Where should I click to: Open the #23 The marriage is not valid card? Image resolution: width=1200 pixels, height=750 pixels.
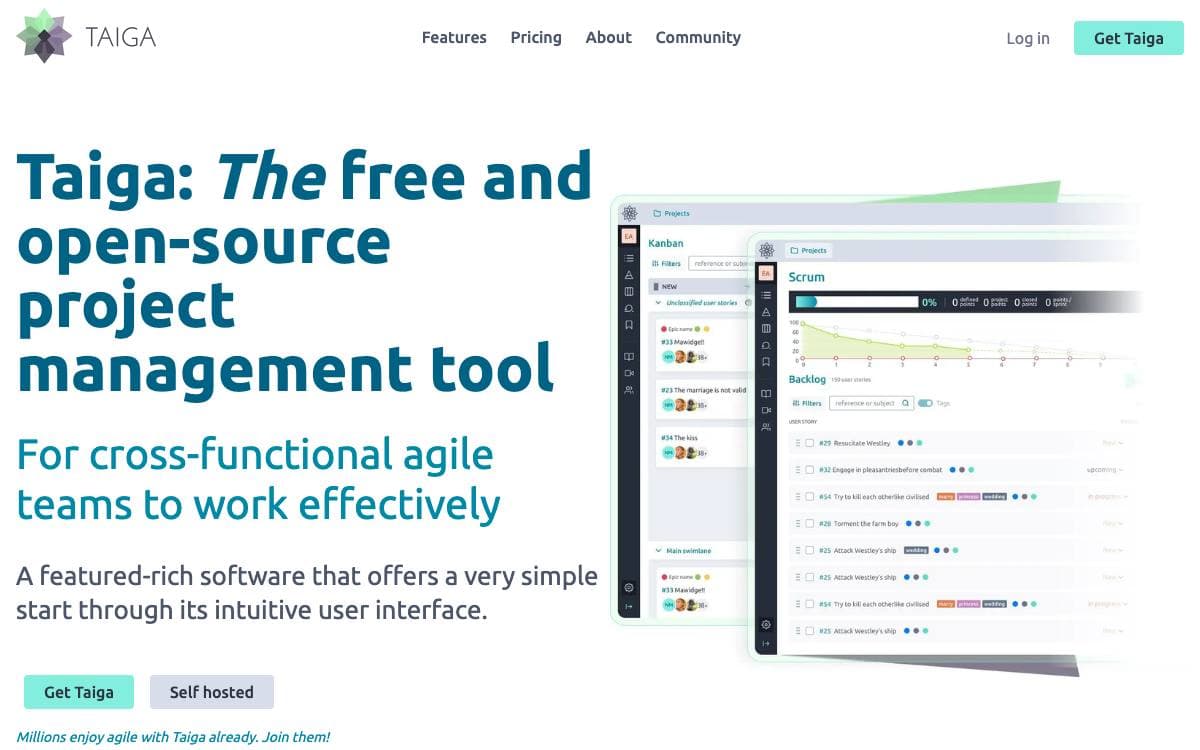tap(703, 398)
